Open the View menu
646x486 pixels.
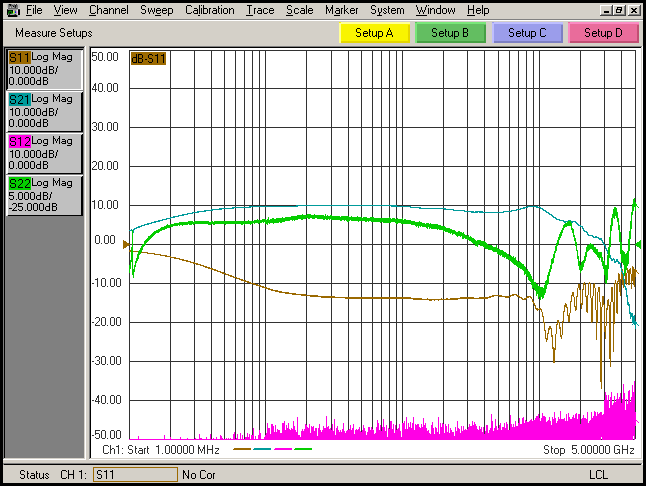pyautogui.click(x=65, y=10)
